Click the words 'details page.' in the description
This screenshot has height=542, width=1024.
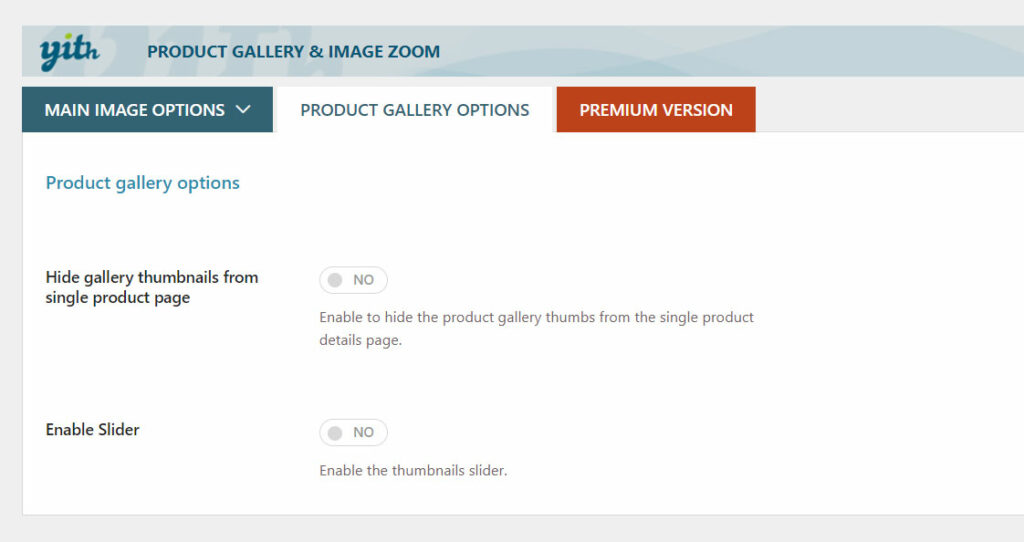360,340
